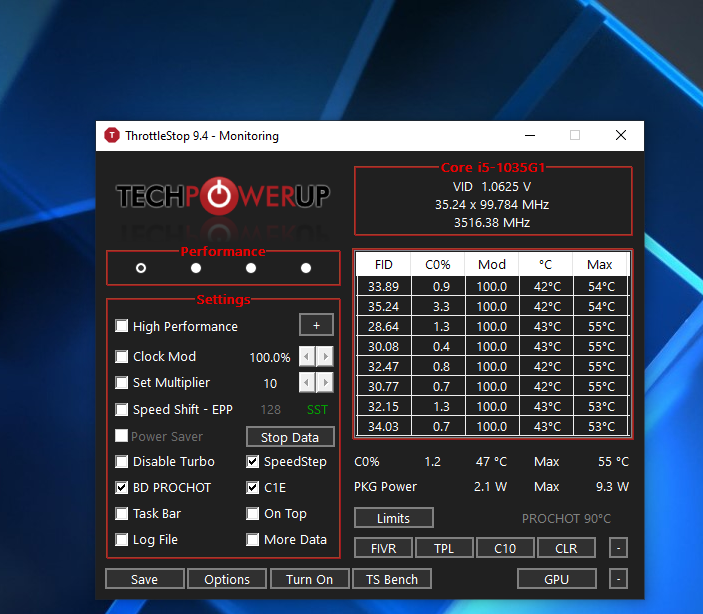The width and height of the screenshot is (703, 614).
Task: Click the FID cell 33.89
Action: click(384, 286)
